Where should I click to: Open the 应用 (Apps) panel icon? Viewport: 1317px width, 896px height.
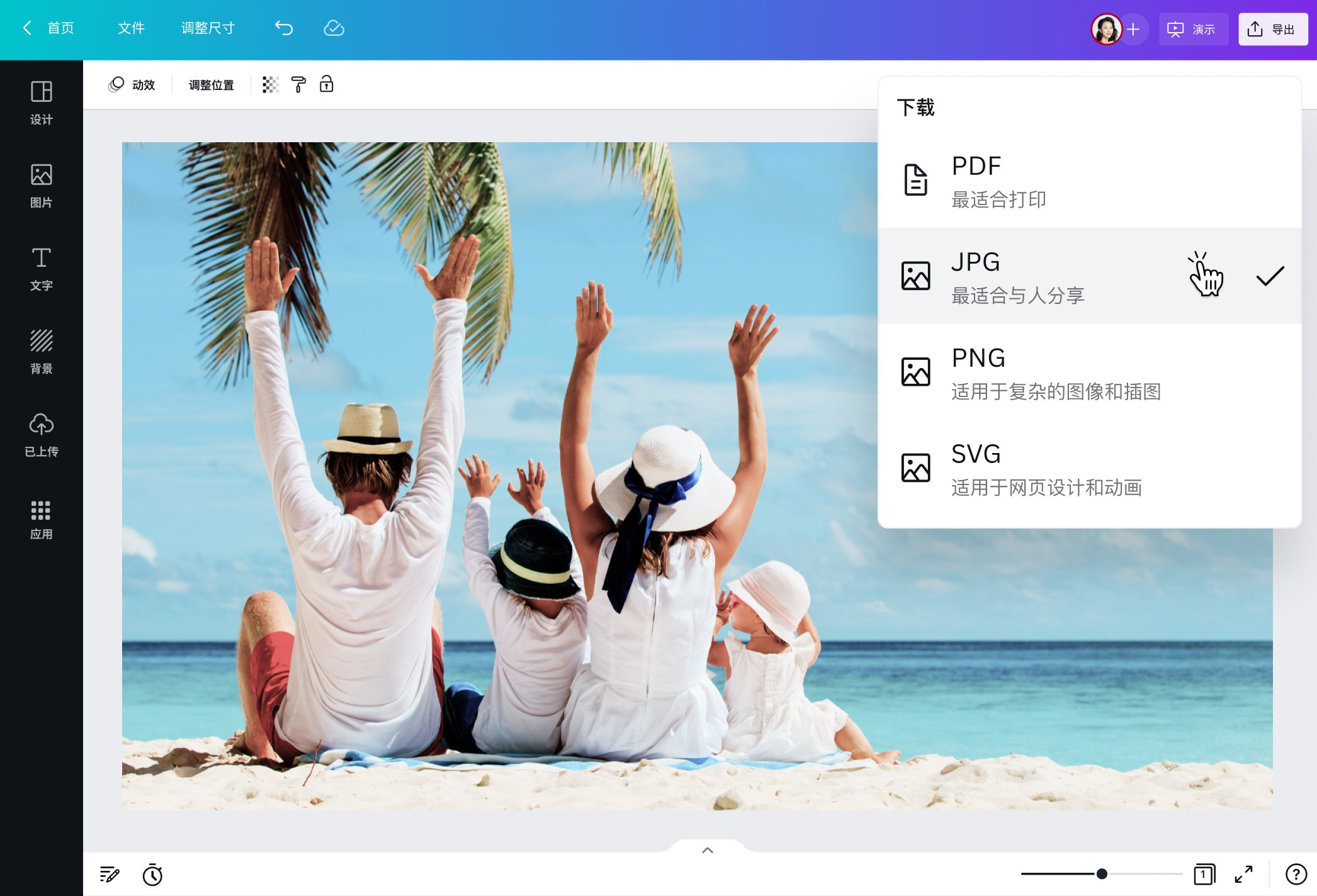[x=41, y=518]
